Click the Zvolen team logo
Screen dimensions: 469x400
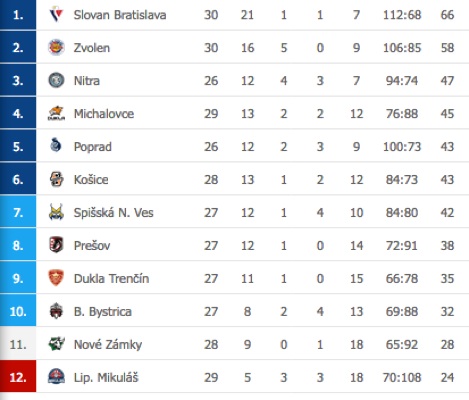[x=56, y=47]
